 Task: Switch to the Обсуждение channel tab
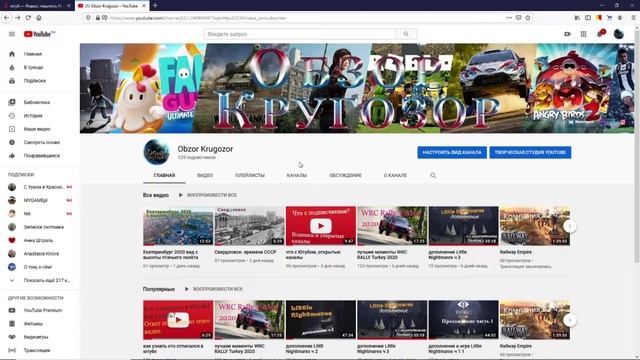point(345,175)
